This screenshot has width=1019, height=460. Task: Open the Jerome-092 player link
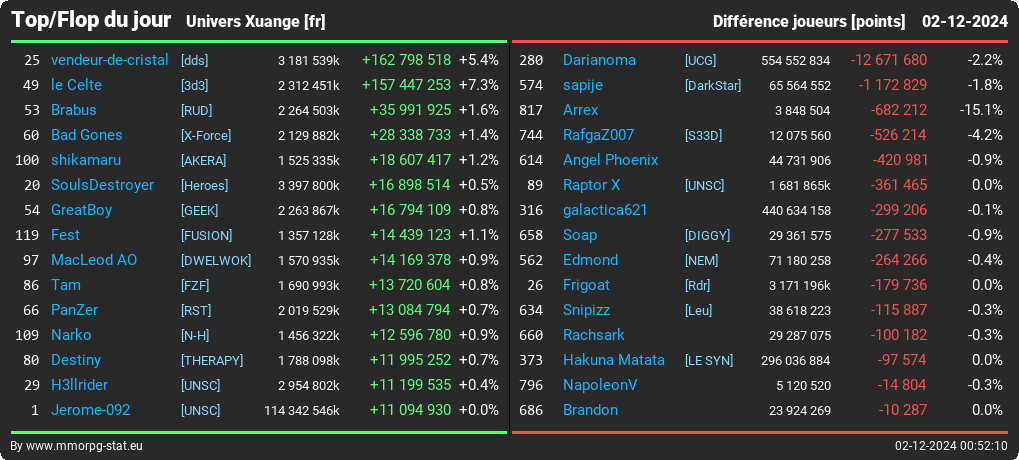tap(90, 410)
